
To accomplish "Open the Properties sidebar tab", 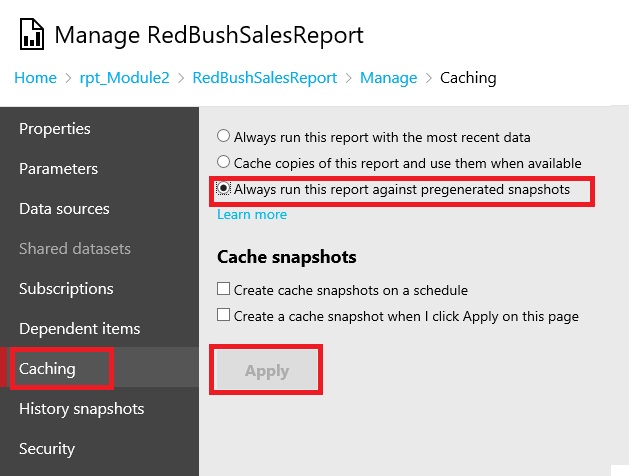I will click(55, 129).
